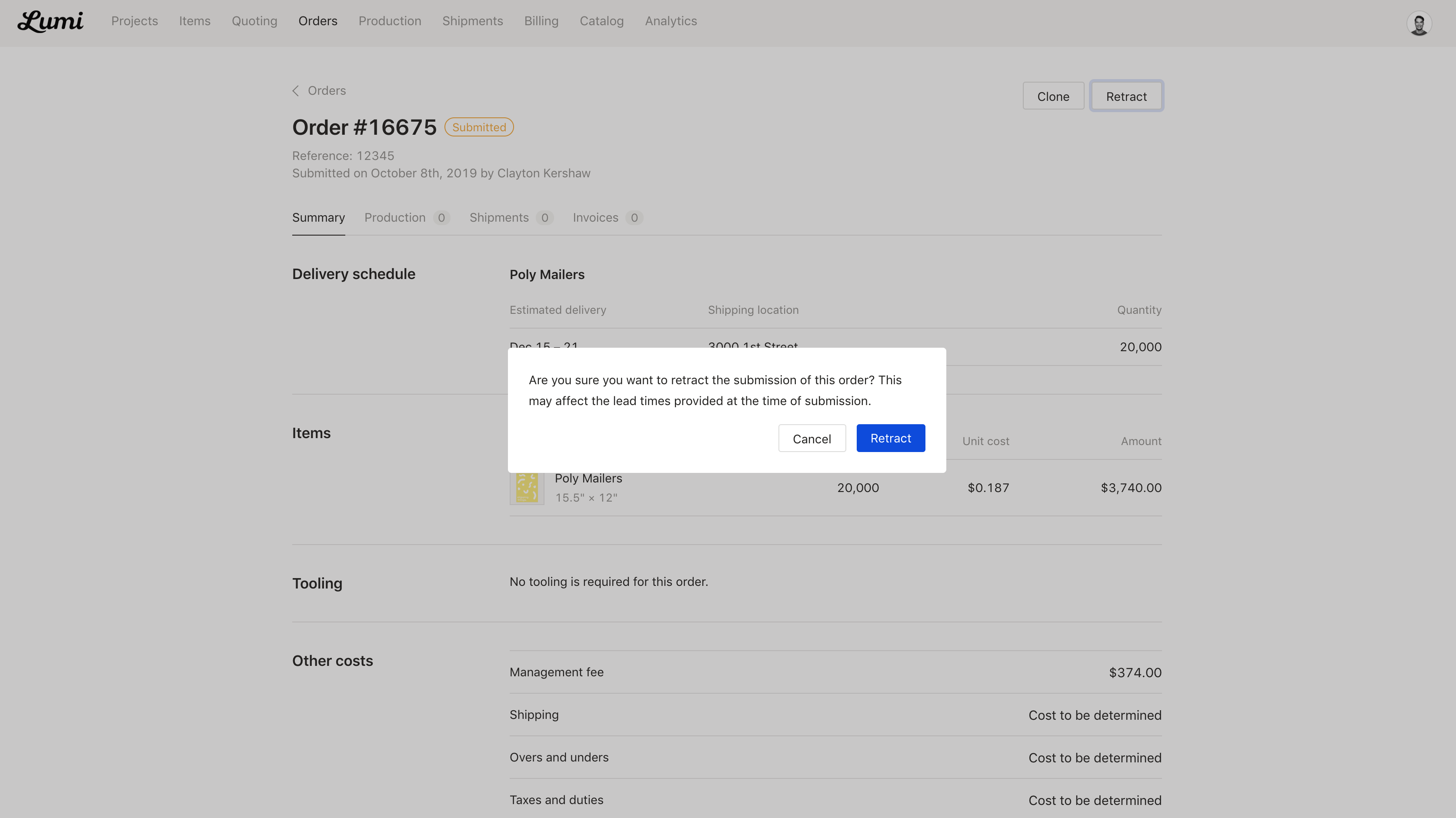This screenshot has height=818, width=1456.
Task: Click the back chevron beside Orders
Action: [x=296, y=91]
